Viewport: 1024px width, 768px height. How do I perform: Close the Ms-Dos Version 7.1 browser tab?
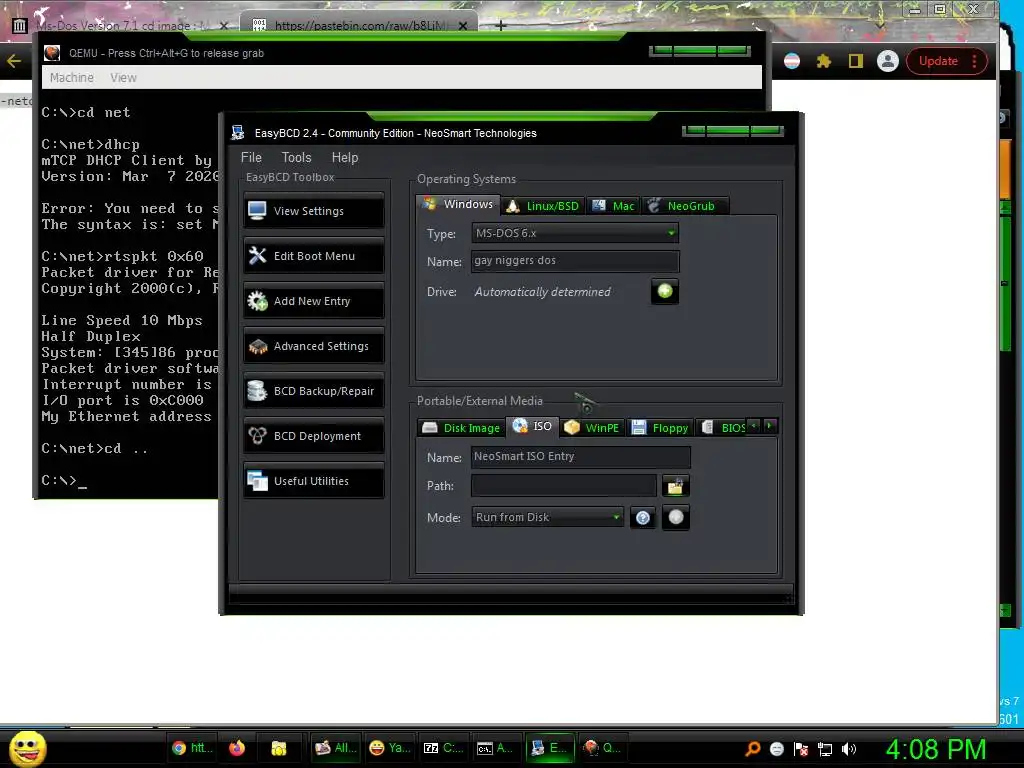coord(223,25)
